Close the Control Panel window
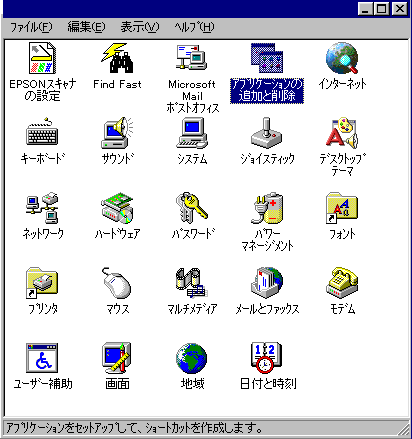Image resolution: width=412 pixels, height=439 pixels. (399, 8)
